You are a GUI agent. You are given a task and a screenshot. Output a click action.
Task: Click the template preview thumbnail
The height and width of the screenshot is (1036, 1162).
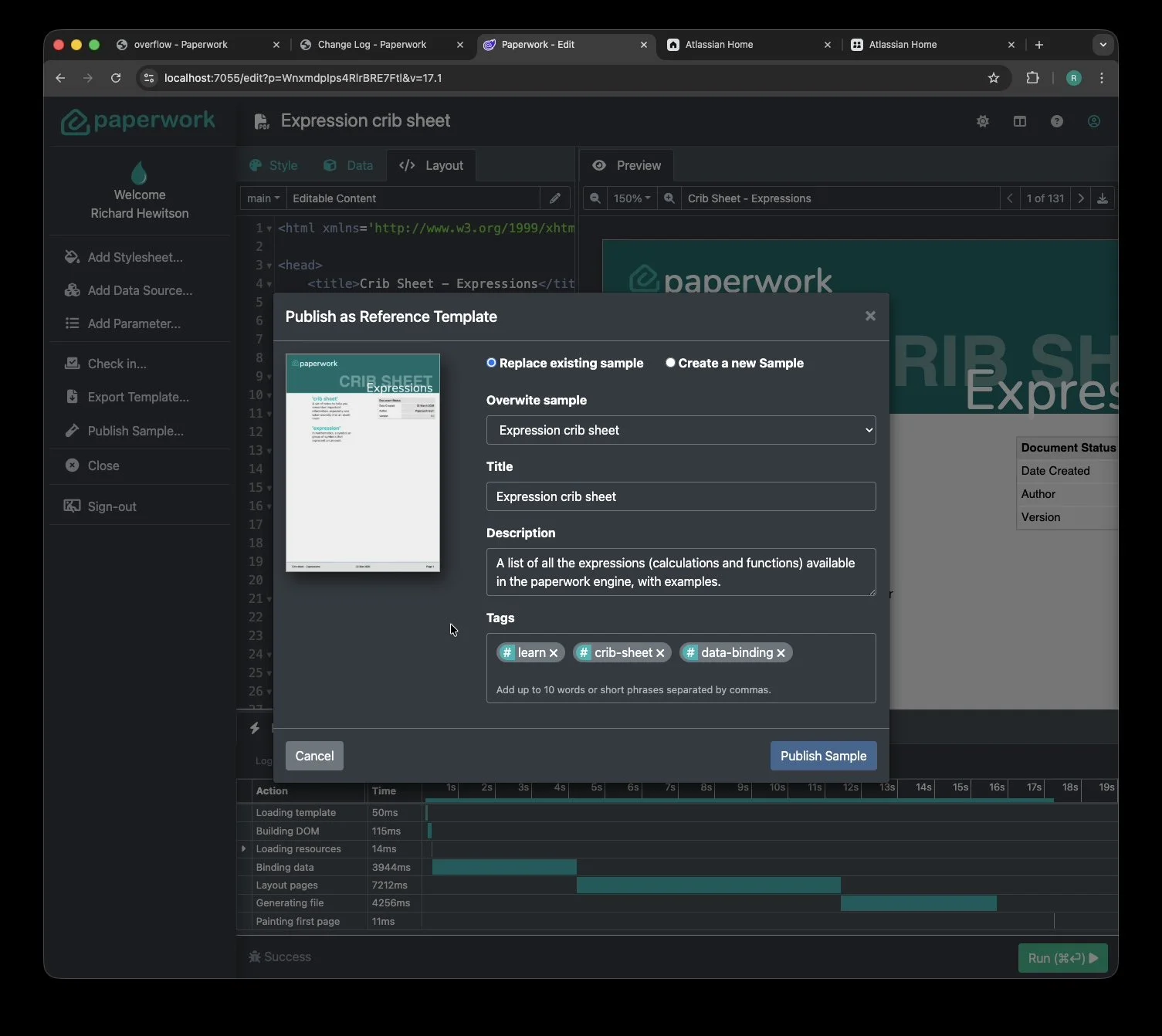tap(363, 462)
